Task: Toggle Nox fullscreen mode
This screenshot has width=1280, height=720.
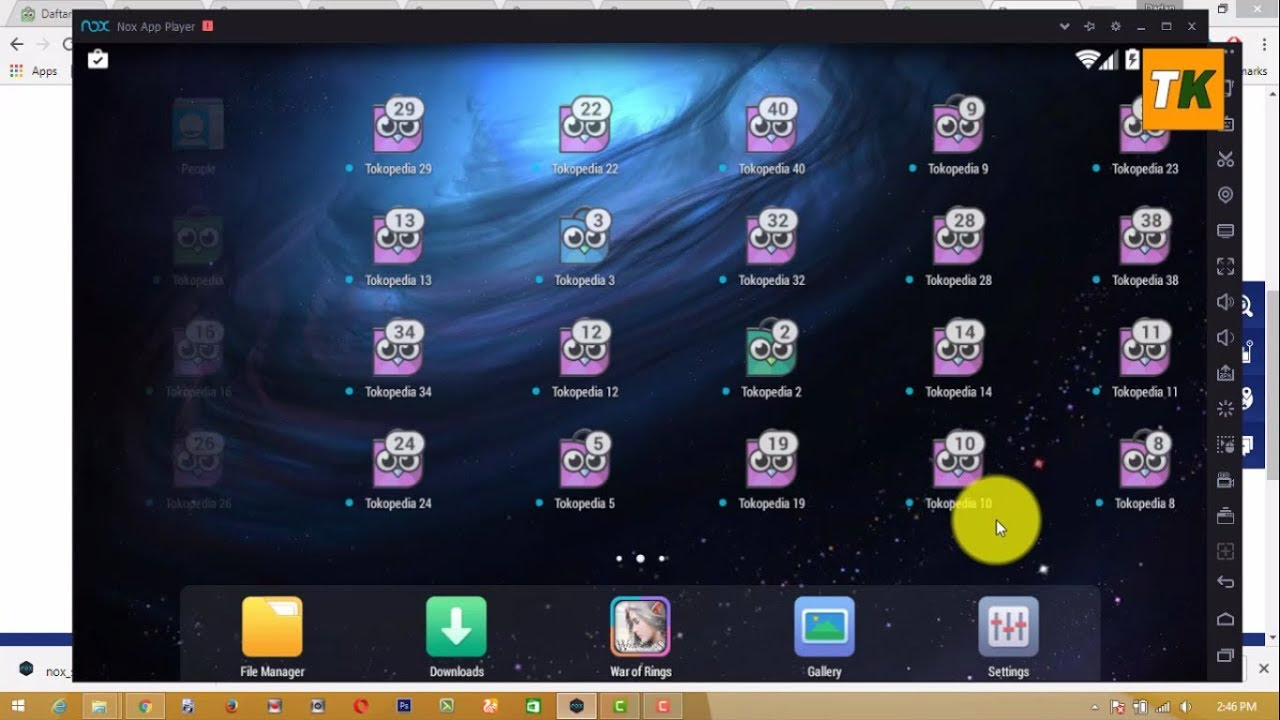Action: [x=1225, y=266]
